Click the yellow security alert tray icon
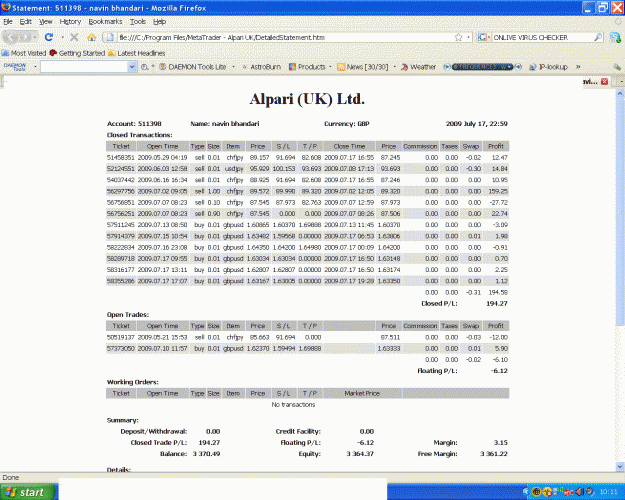The width and height of the screenshot is (625, 500). (x=547, y=492)
